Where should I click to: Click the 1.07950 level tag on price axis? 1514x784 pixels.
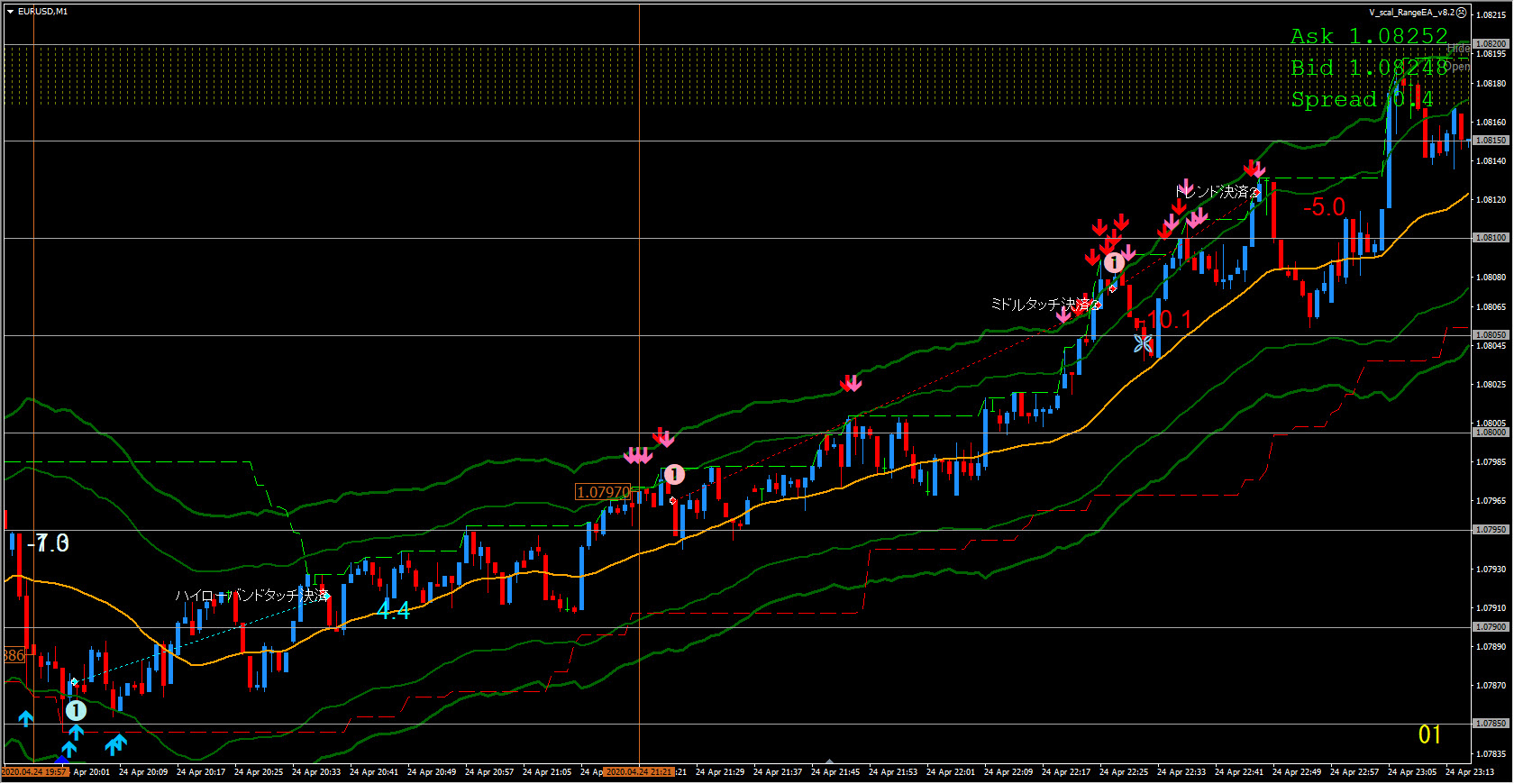pyautogui.click(x=1491, y=530)
